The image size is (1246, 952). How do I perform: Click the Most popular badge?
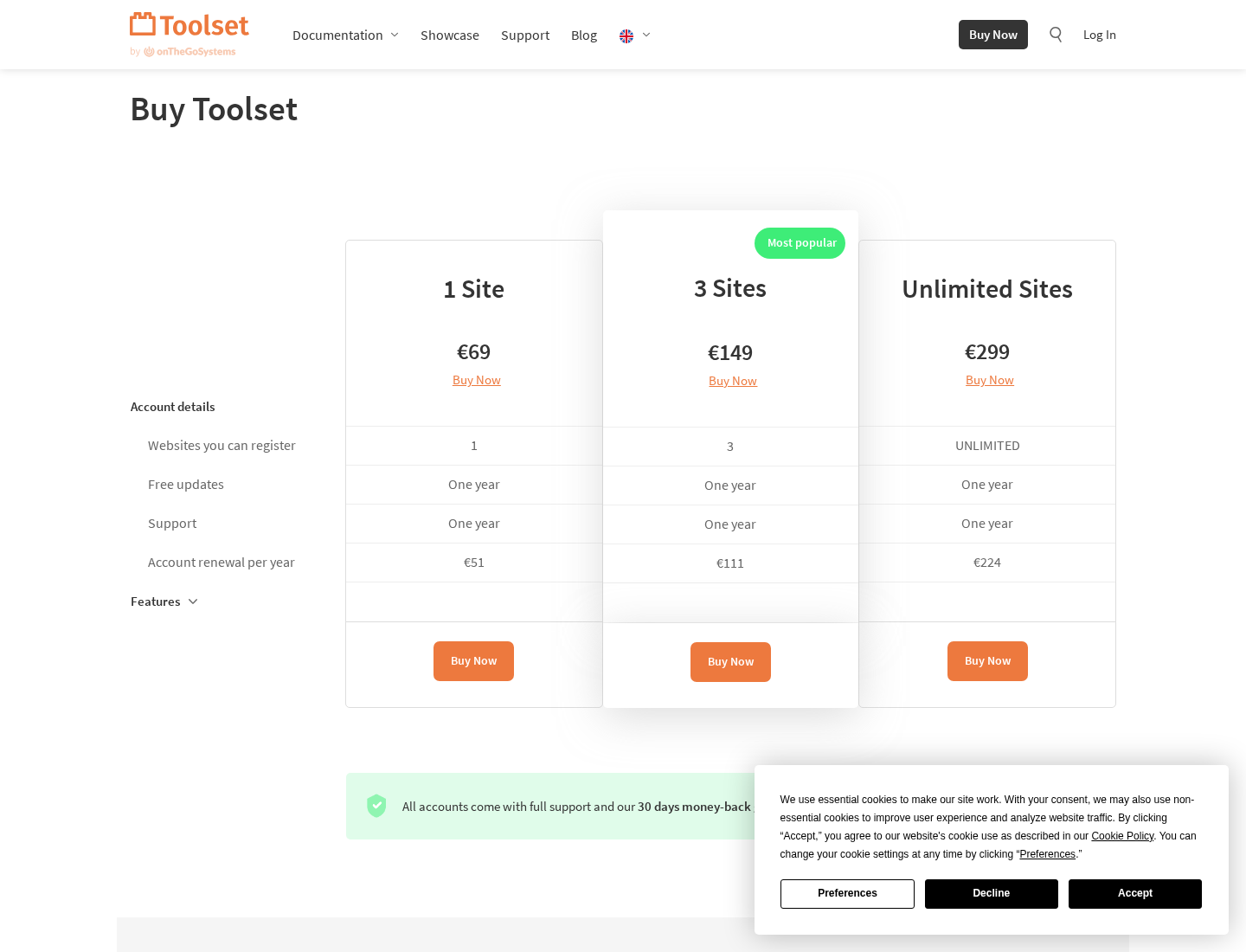pyautogui.click(x=800, y=243)
